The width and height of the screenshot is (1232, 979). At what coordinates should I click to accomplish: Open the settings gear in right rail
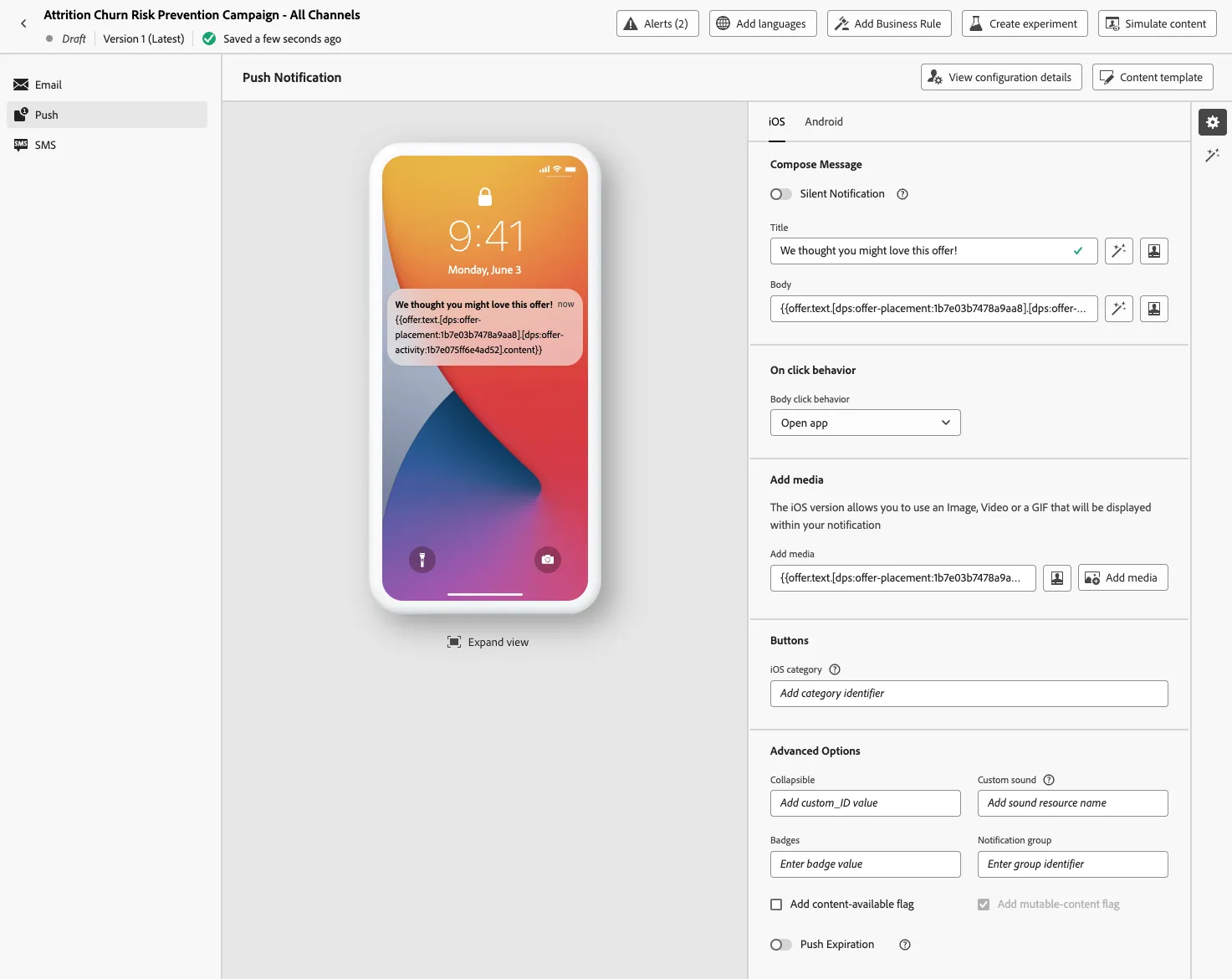1212,122
